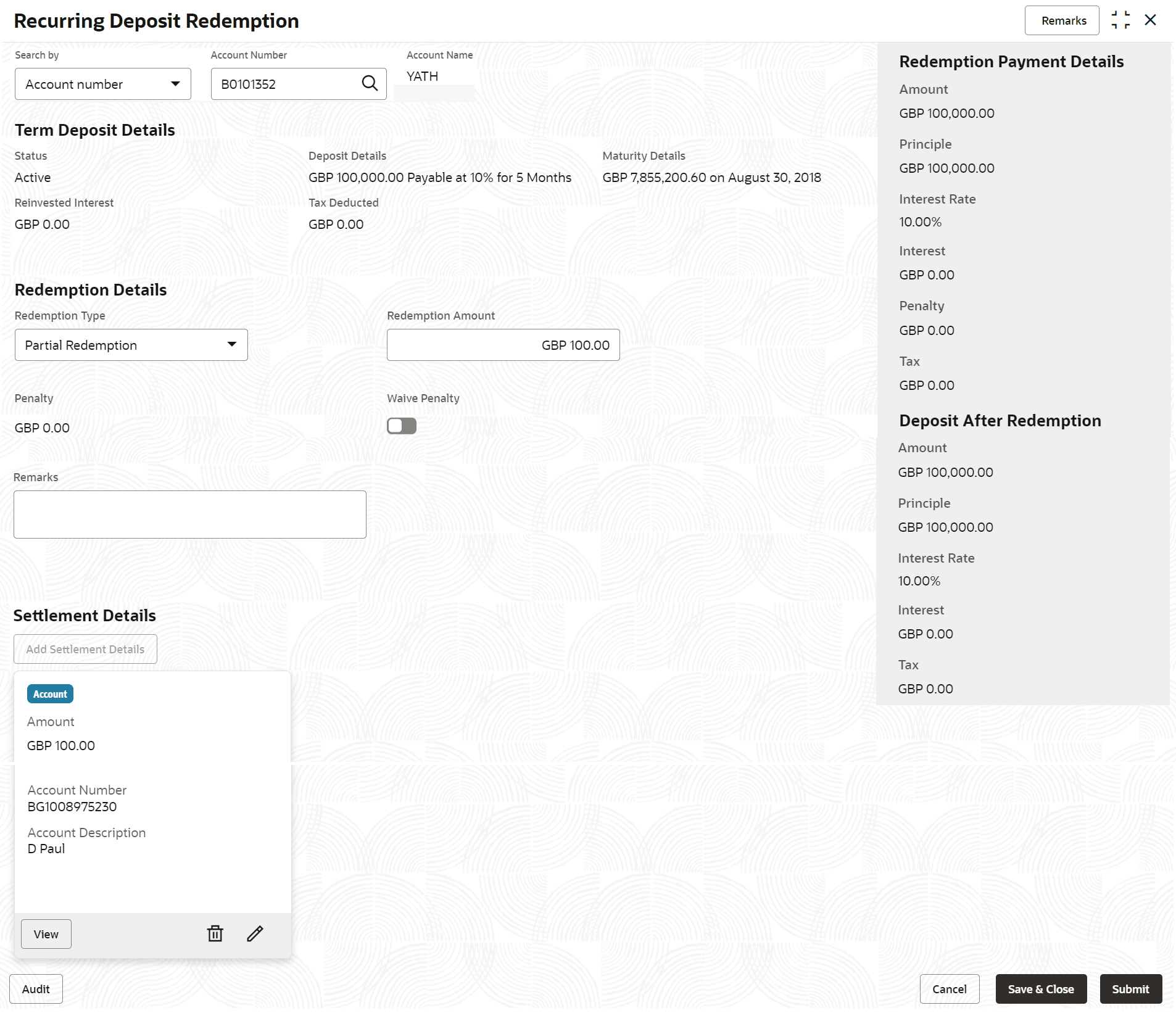Edit the settlement record with pencil icon
The width and height of the screenshot is (1176, 1021).
[255, 933]
